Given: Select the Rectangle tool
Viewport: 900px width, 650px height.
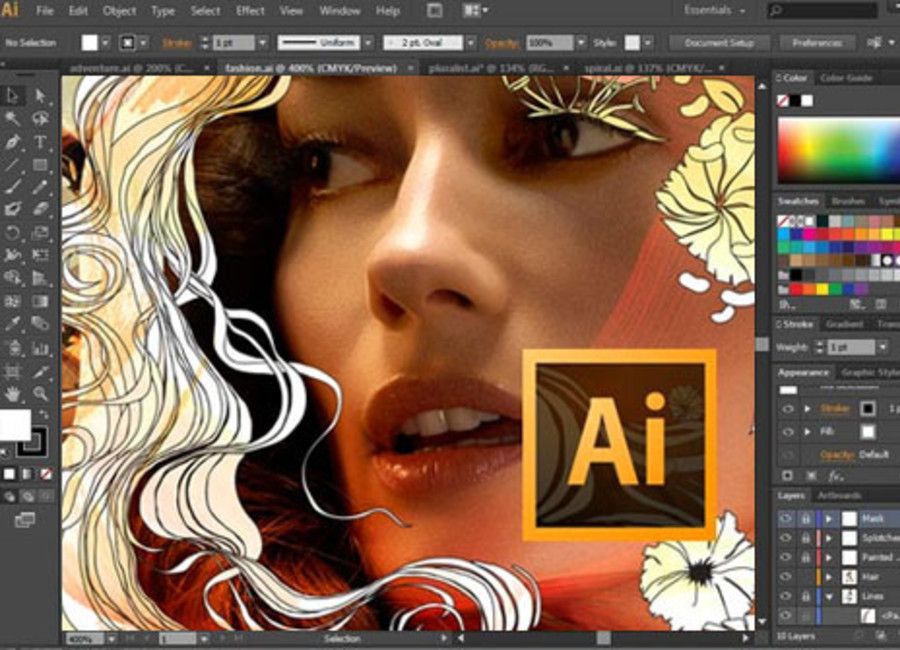Looking at the screenshot, I should [x=40, y=165].
